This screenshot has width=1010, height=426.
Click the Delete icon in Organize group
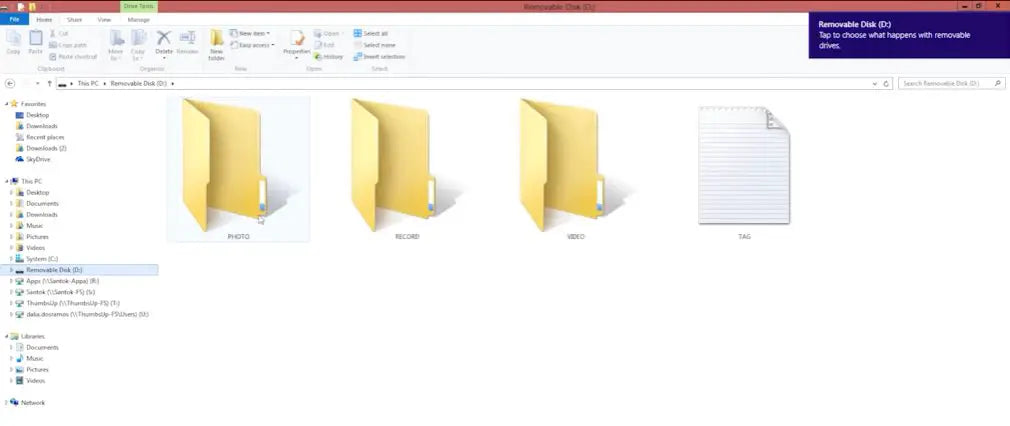(164, 44)
